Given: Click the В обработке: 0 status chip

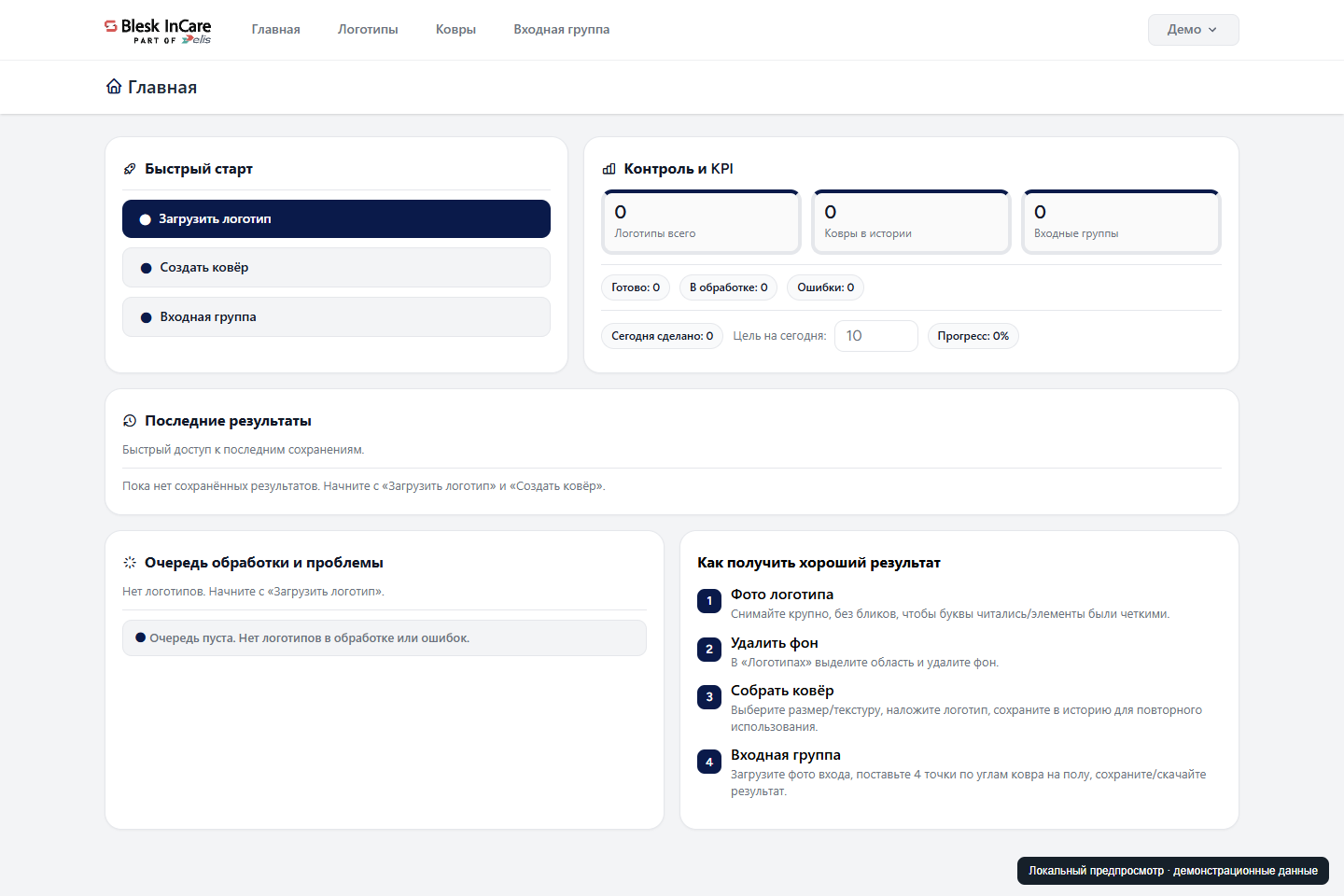Looking at the screenshot, I should [x=729, y=287].
